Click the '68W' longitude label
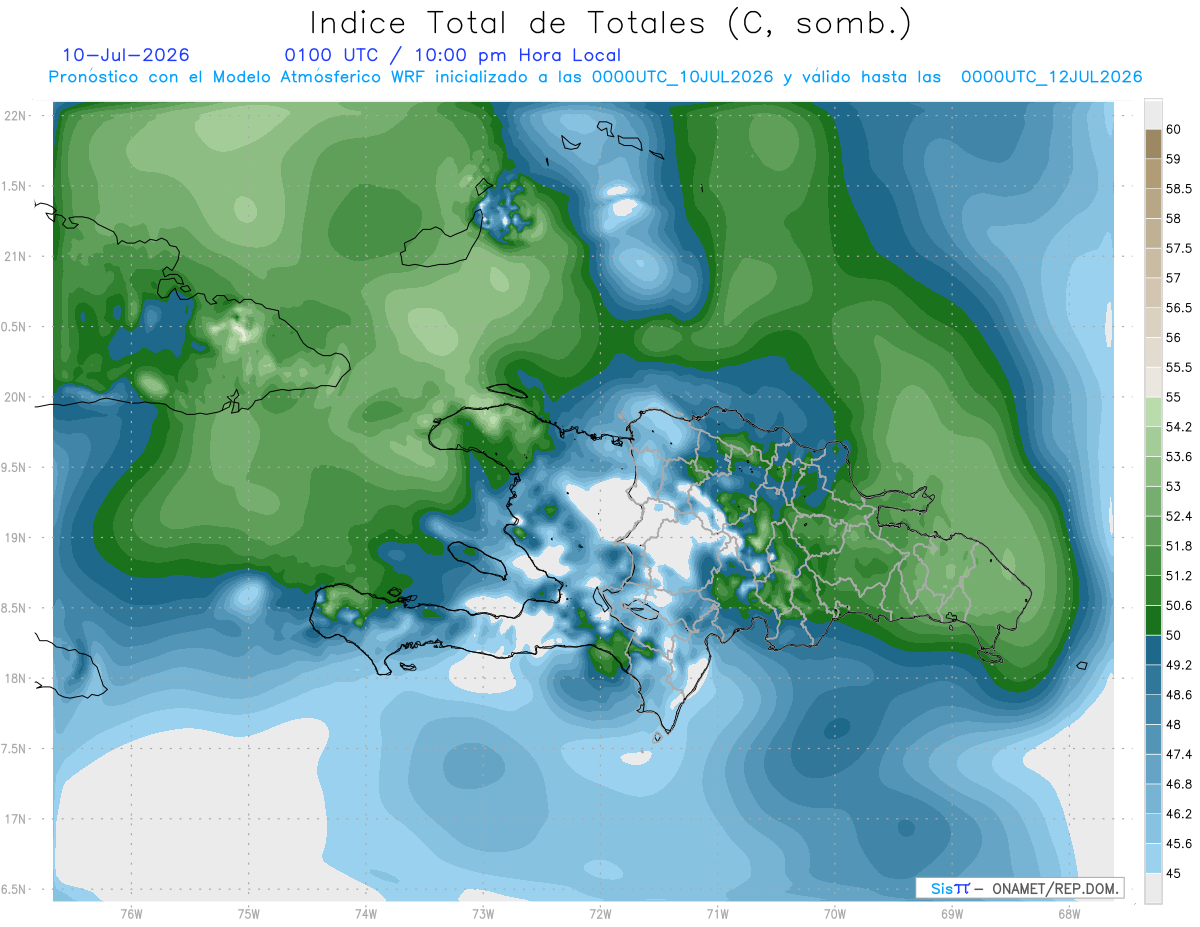This screenshot has height=927, width=1200. coord(1069,913)
